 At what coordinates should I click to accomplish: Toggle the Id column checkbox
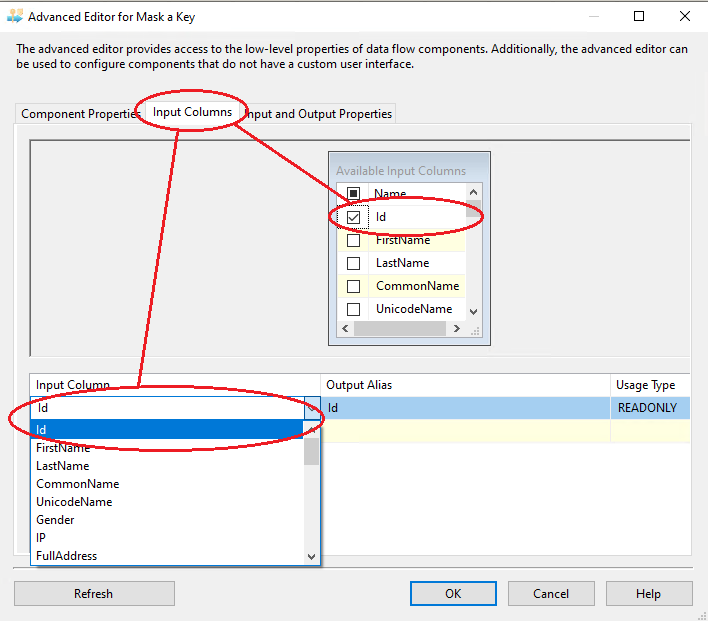click(354, 217)
